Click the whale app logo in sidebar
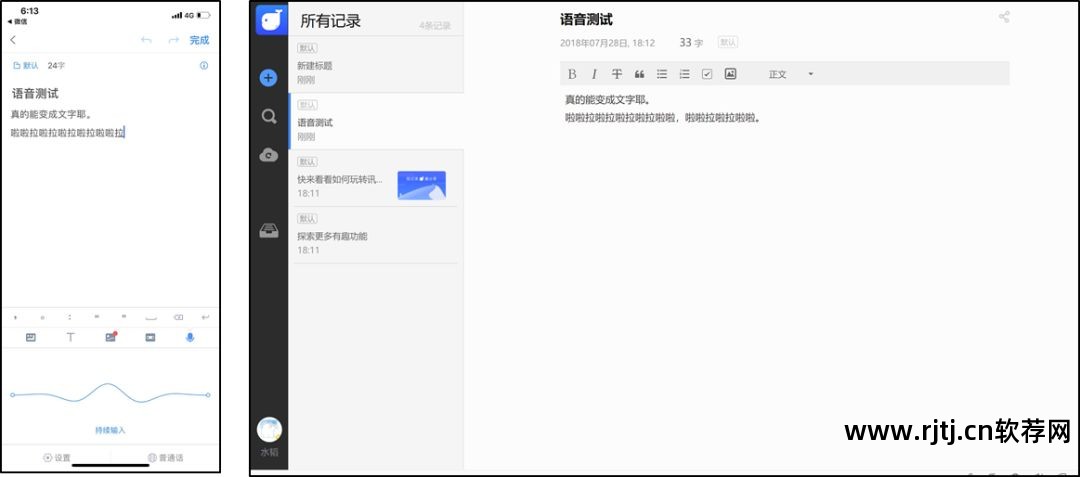 coord(271,20)
